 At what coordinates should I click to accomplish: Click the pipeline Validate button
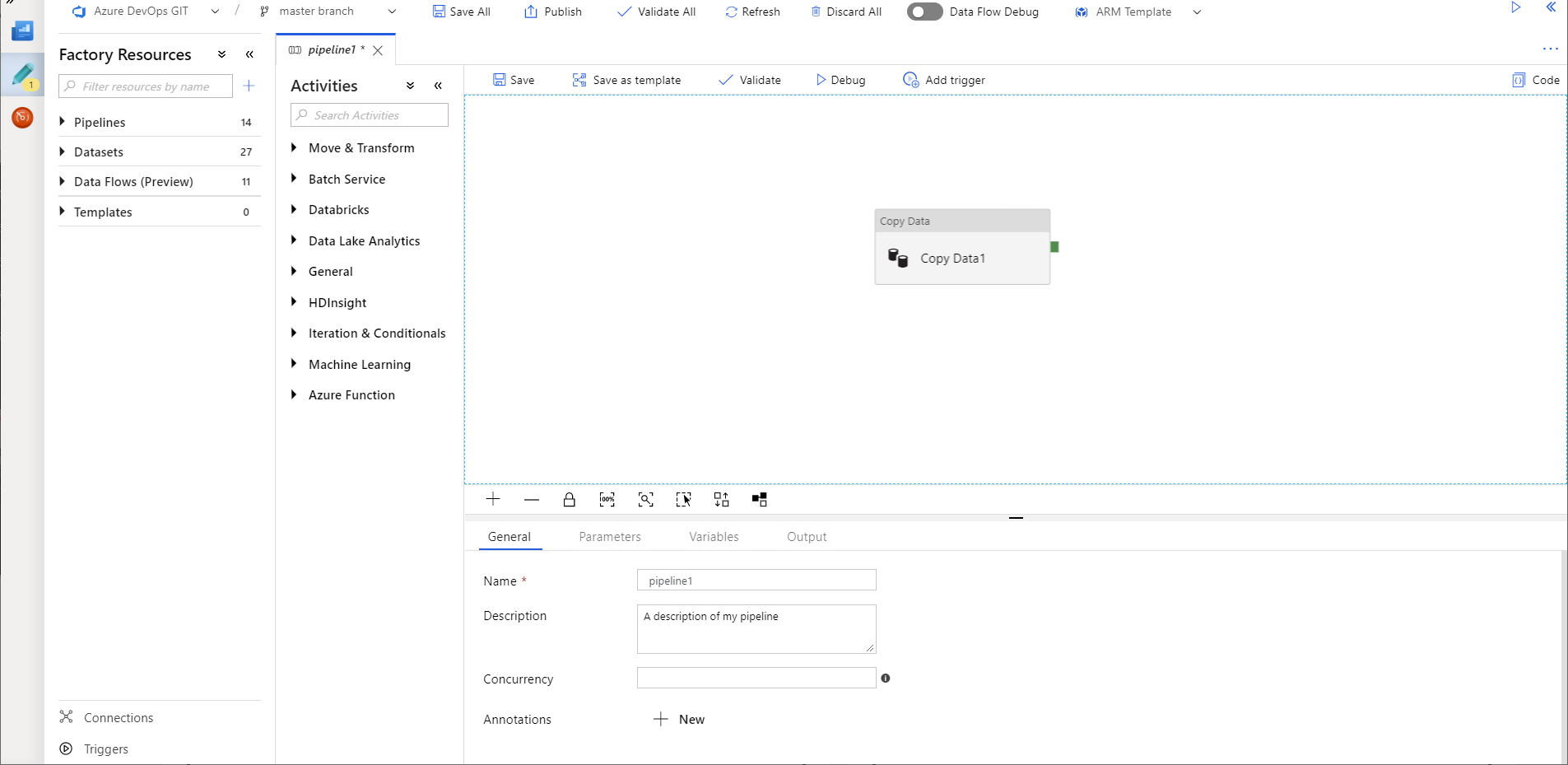pyautogui.click(x=750, y=80)
